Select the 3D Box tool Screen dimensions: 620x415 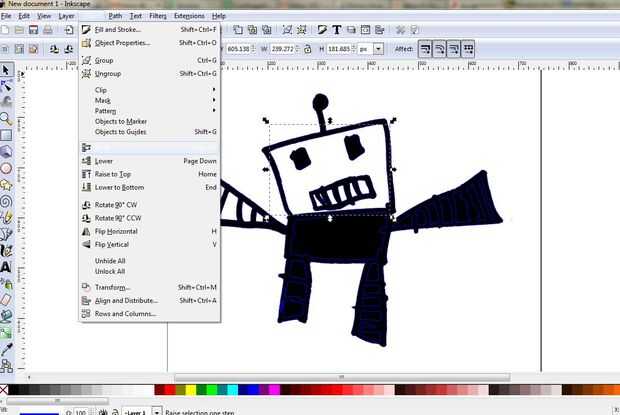pos(6,152)
